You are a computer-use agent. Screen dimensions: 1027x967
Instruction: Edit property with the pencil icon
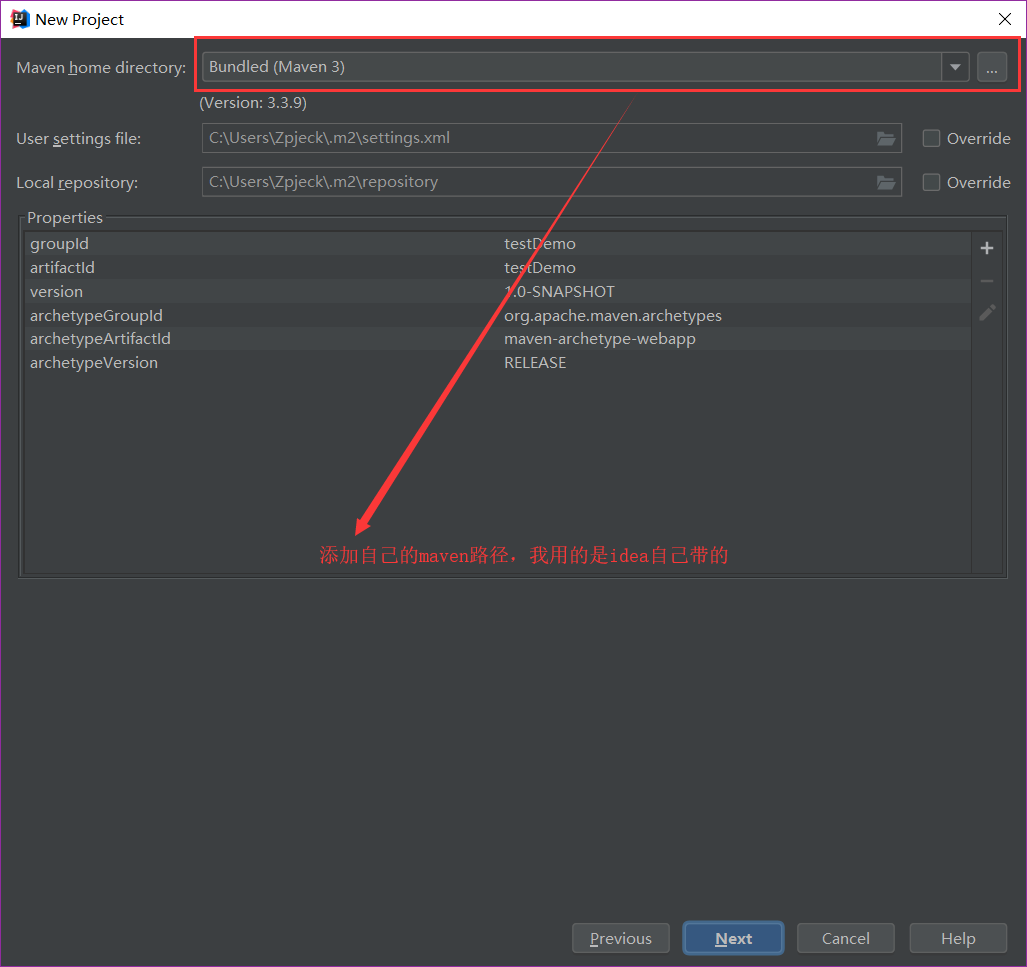(x=986, y=313)
